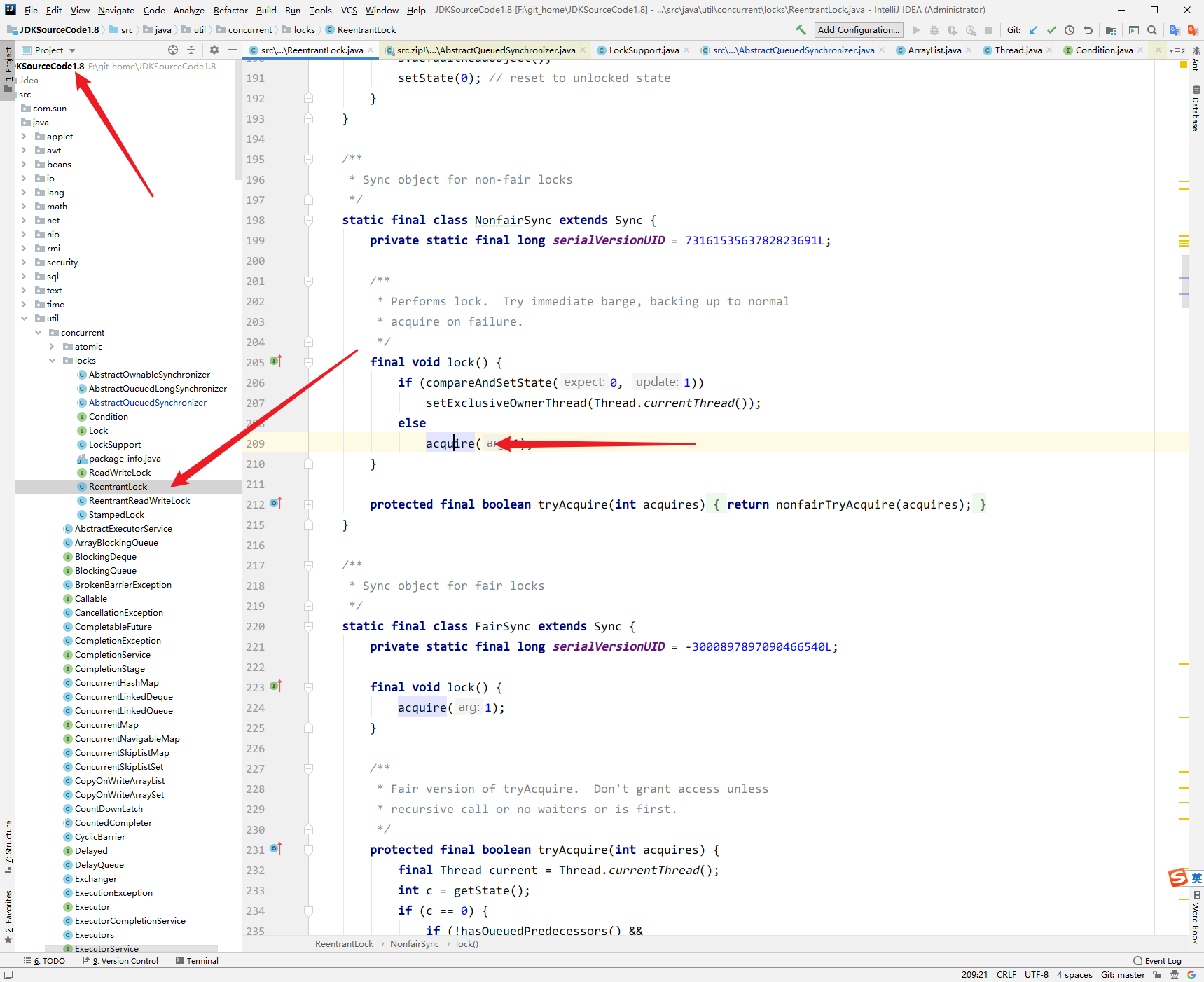Open the Terminal tool window
Image resolution: width=1204 pixels, height=982 pixels.
197,961
